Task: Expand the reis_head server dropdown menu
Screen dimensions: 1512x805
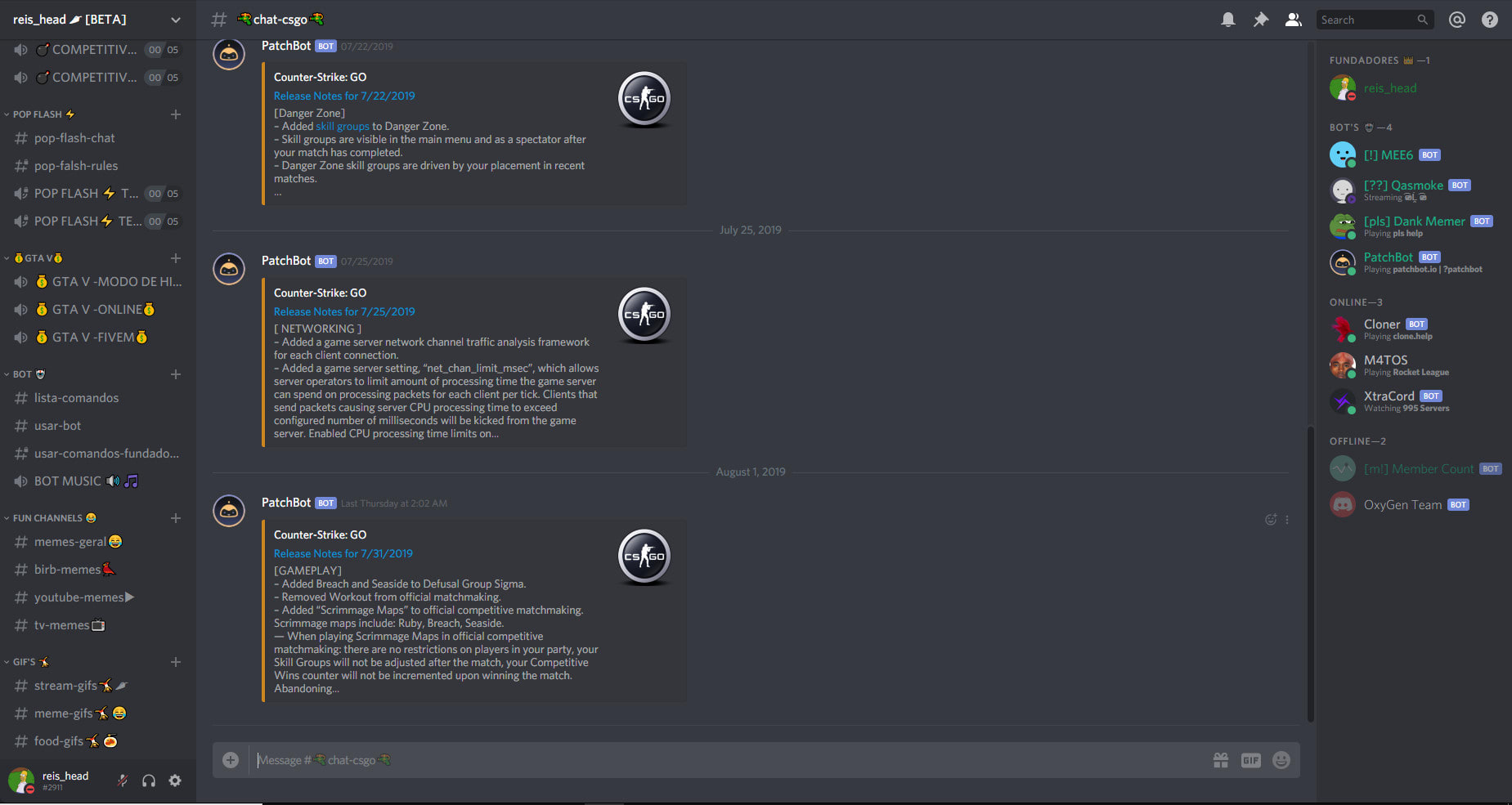Action: (x=175, y=20)
